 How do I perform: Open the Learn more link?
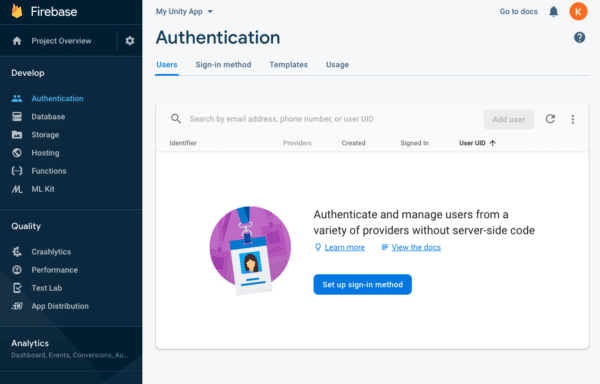[344, 247]
